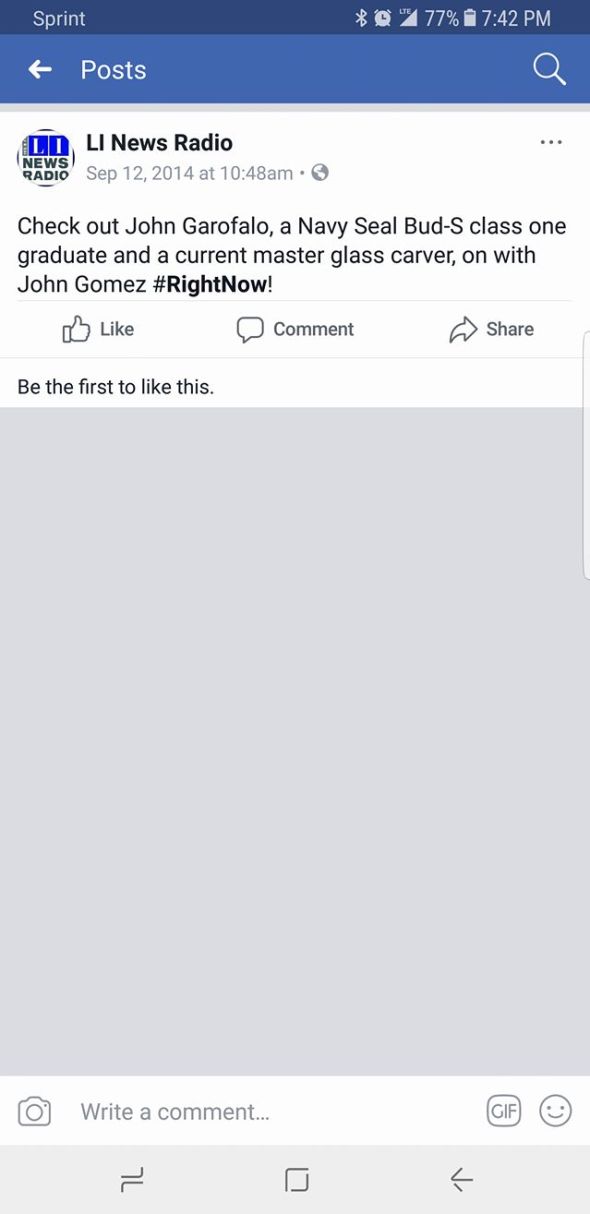Open the GIF picker
The image size is (590, 1214).
point(504,1110)
